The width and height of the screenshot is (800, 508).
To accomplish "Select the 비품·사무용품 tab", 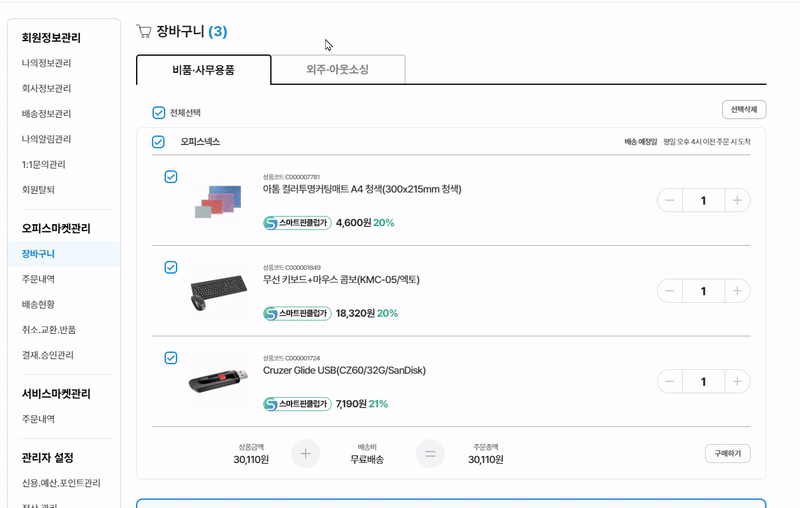I will (204, 69).
